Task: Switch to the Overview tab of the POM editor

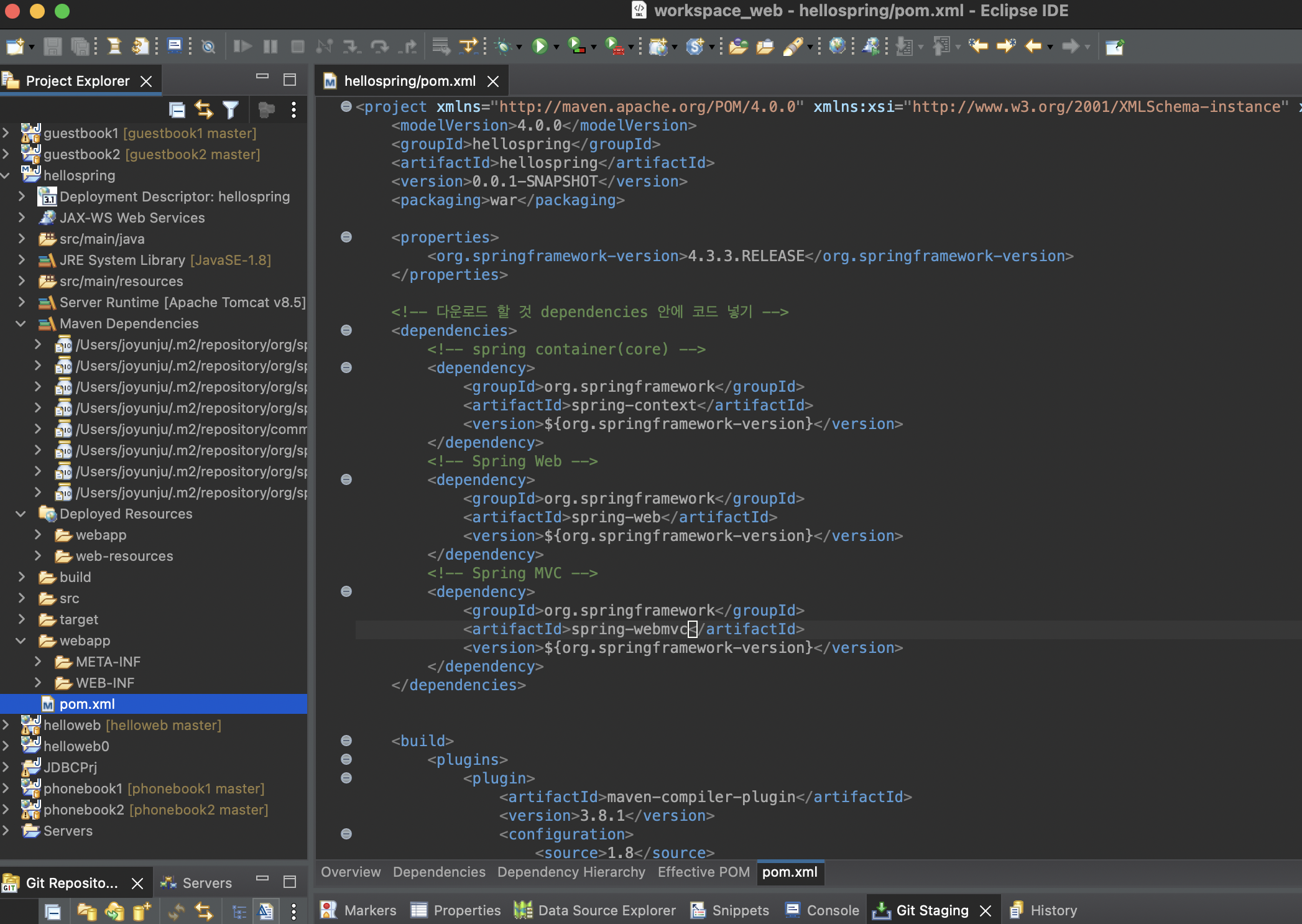Action: click(x=351, y=872)
